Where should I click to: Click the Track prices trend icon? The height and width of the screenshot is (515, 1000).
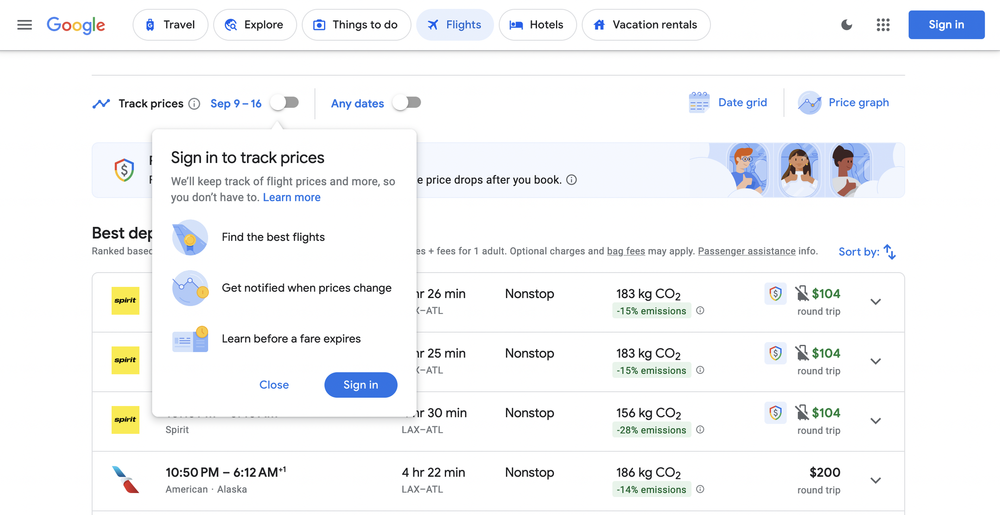point(101,103)
